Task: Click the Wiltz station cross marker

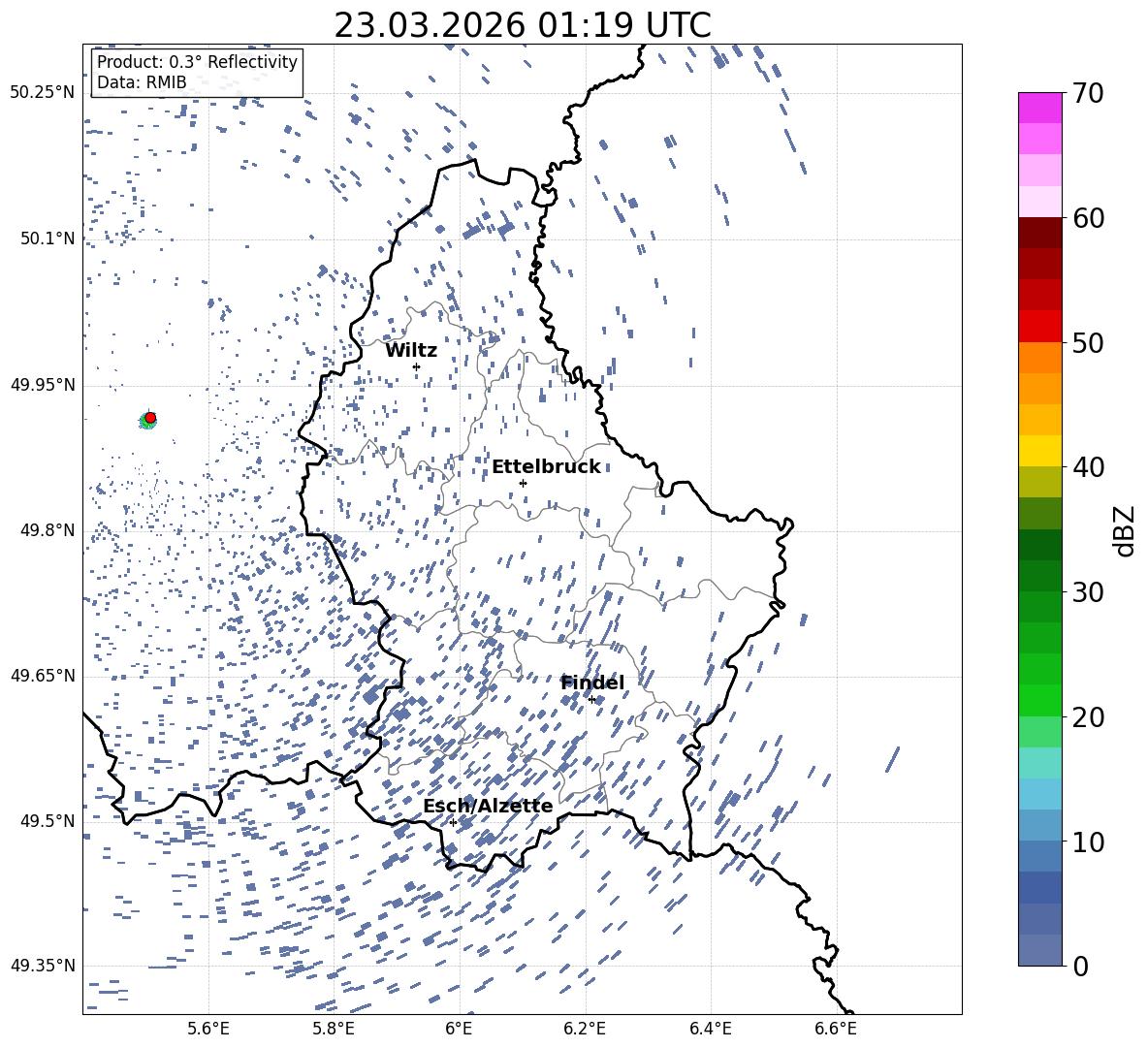Action: pos(417,366)
